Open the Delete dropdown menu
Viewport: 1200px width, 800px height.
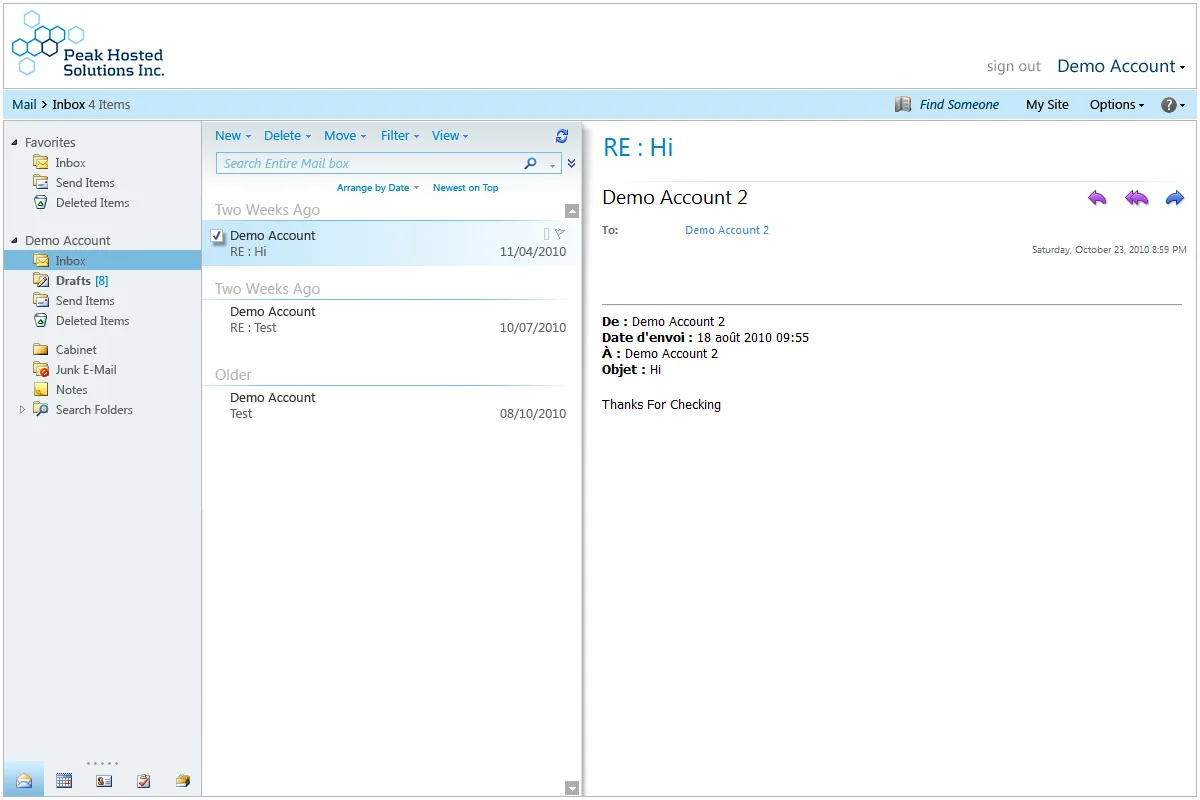[287, 136]
